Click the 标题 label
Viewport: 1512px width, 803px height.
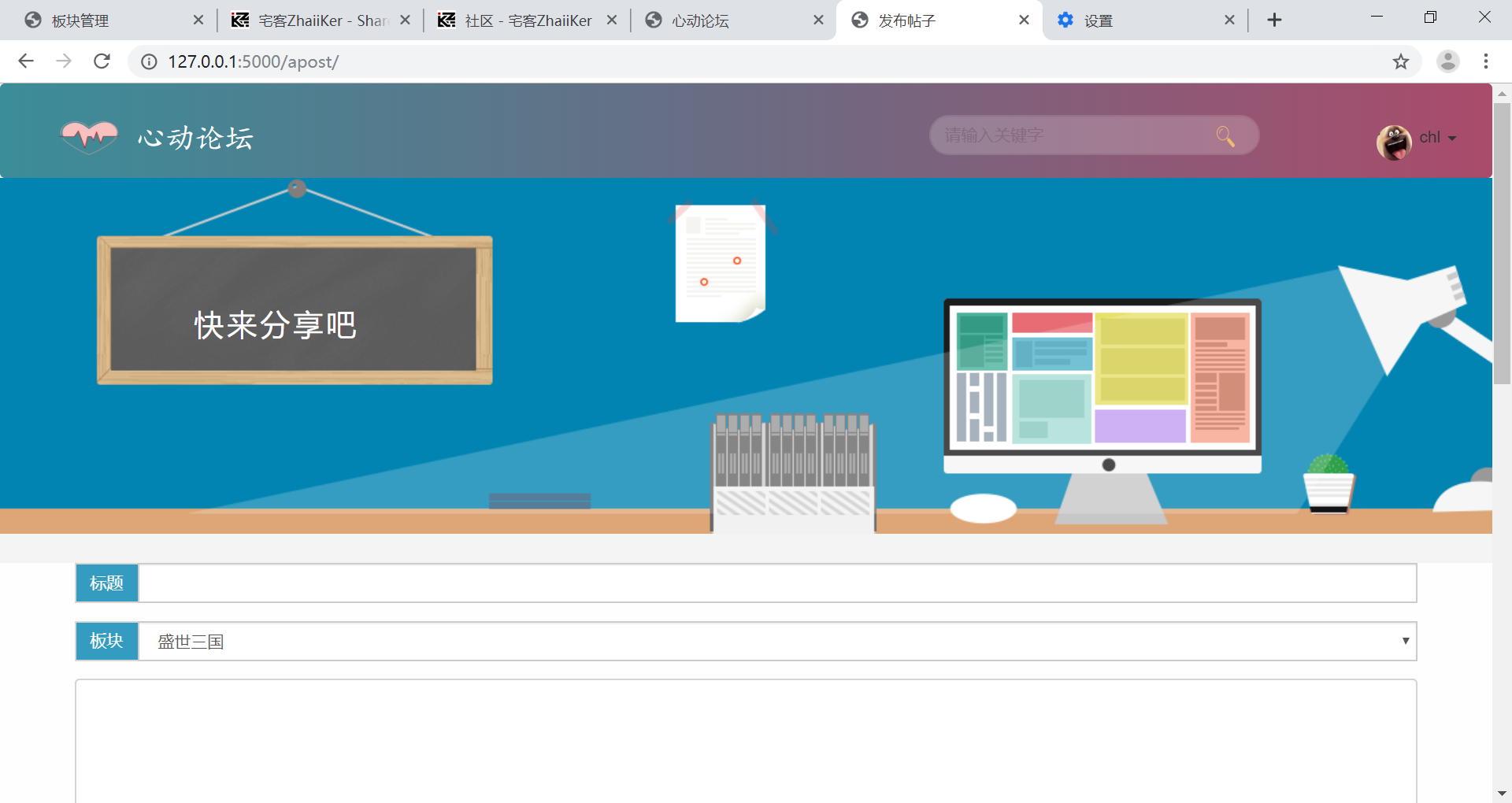point(107,583)
